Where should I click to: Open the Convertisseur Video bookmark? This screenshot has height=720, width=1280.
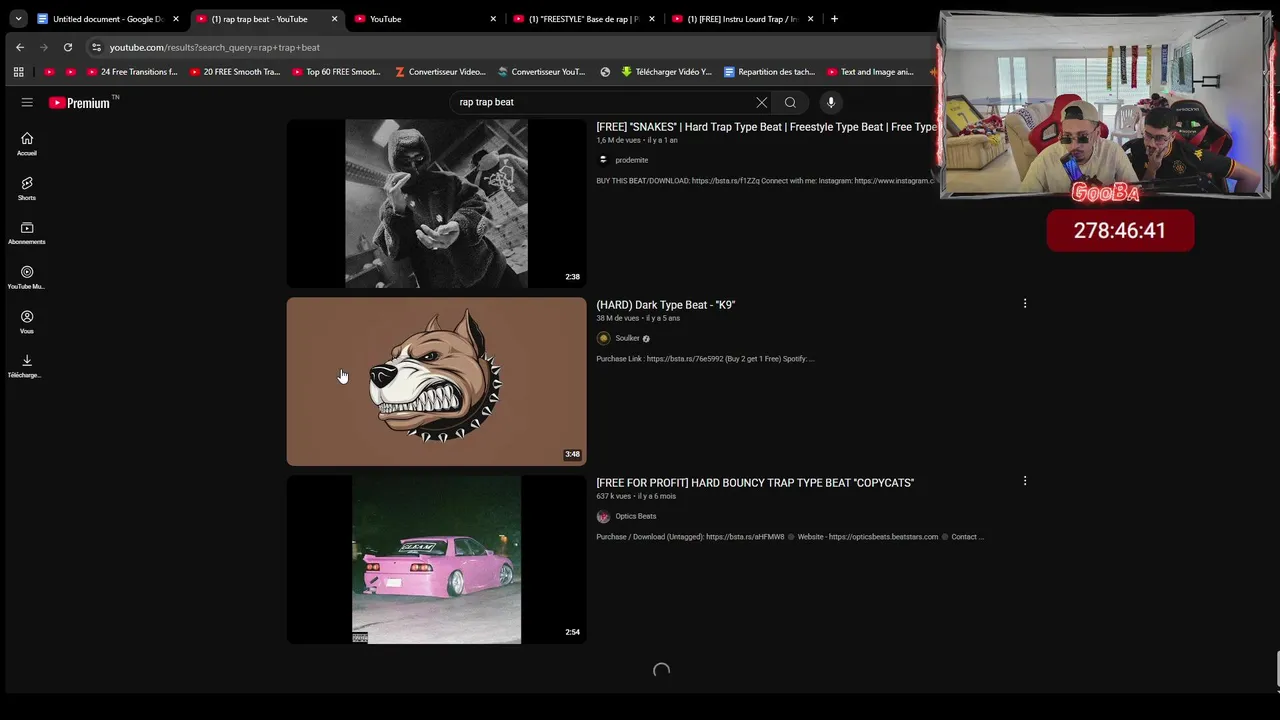440,72
